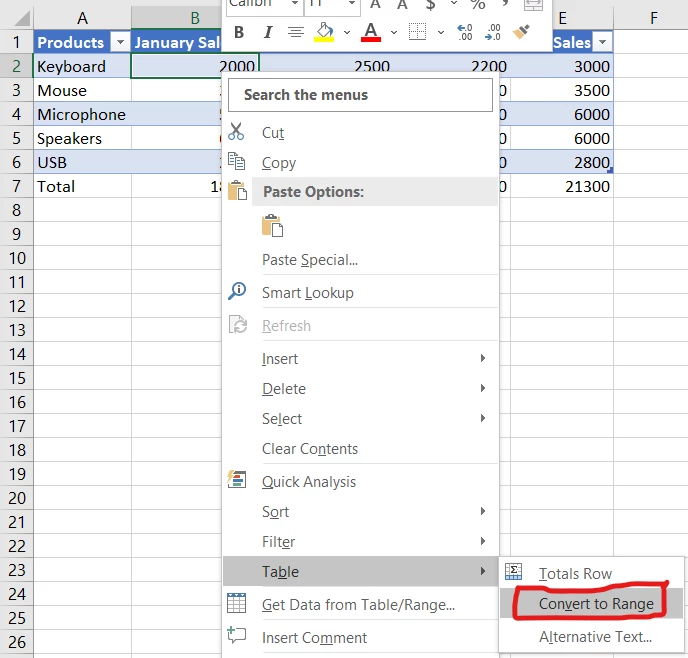Select Totals Row in Table submenu

click(575, 573)
